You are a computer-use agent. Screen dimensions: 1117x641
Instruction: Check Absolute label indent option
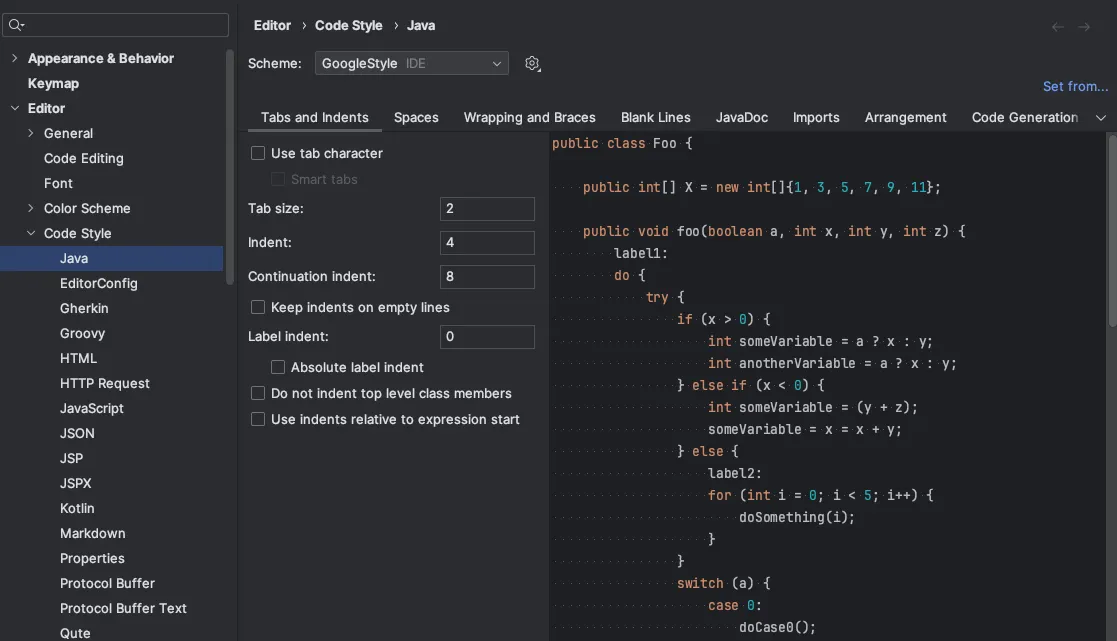click(278, 368)
